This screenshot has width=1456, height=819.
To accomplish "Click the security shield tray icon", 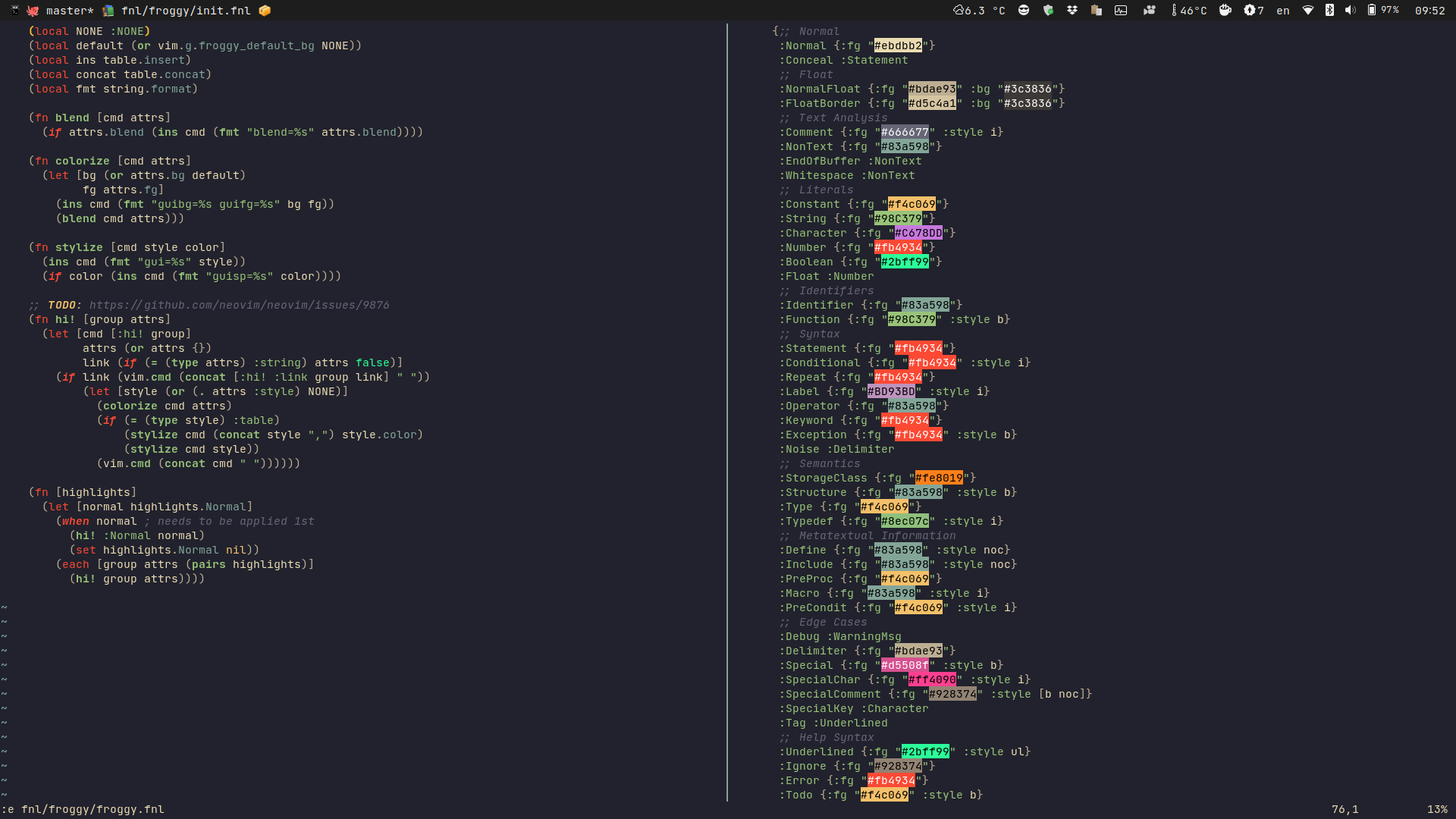I will (1048, 11).
